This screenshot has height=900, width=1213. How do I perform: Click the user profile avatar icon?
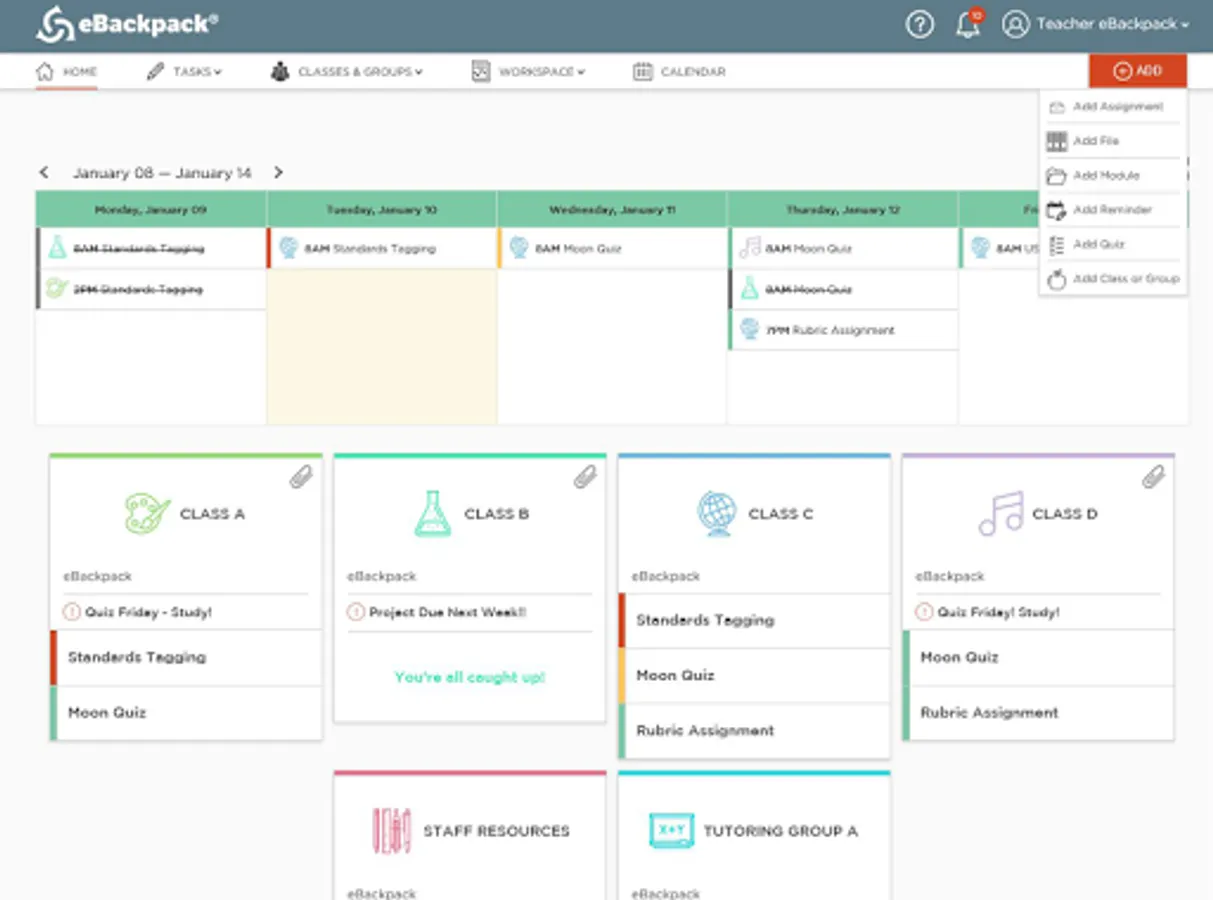pos(1016,24)
